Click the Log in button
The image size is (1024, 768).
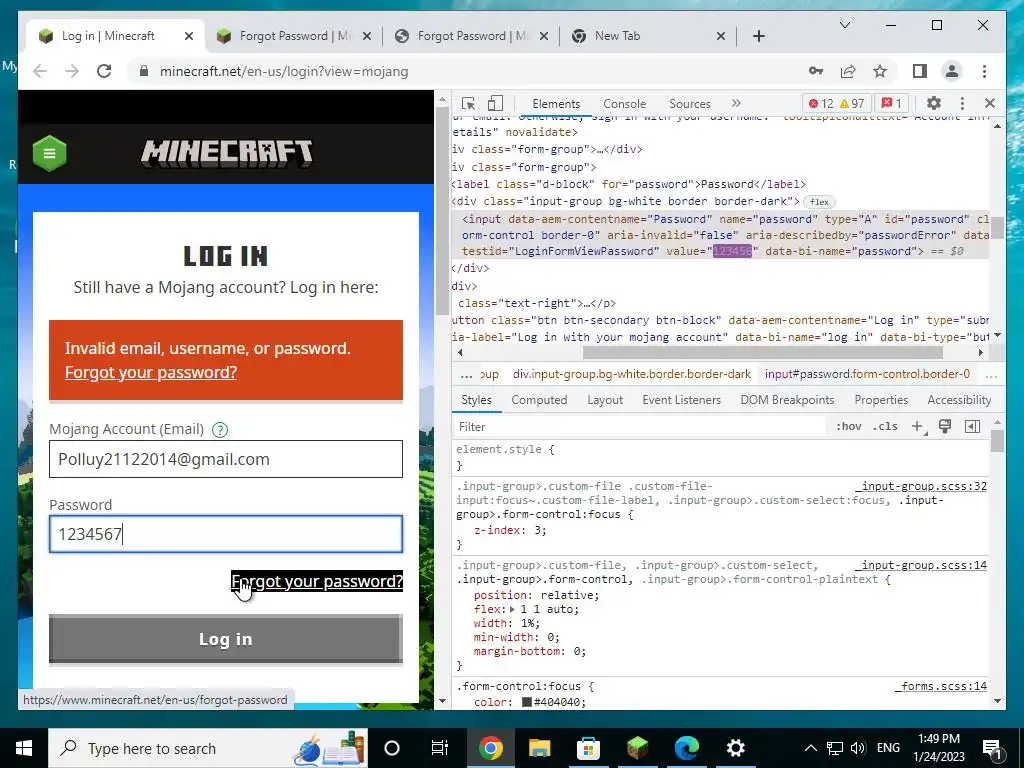click(x=225, y=639)
